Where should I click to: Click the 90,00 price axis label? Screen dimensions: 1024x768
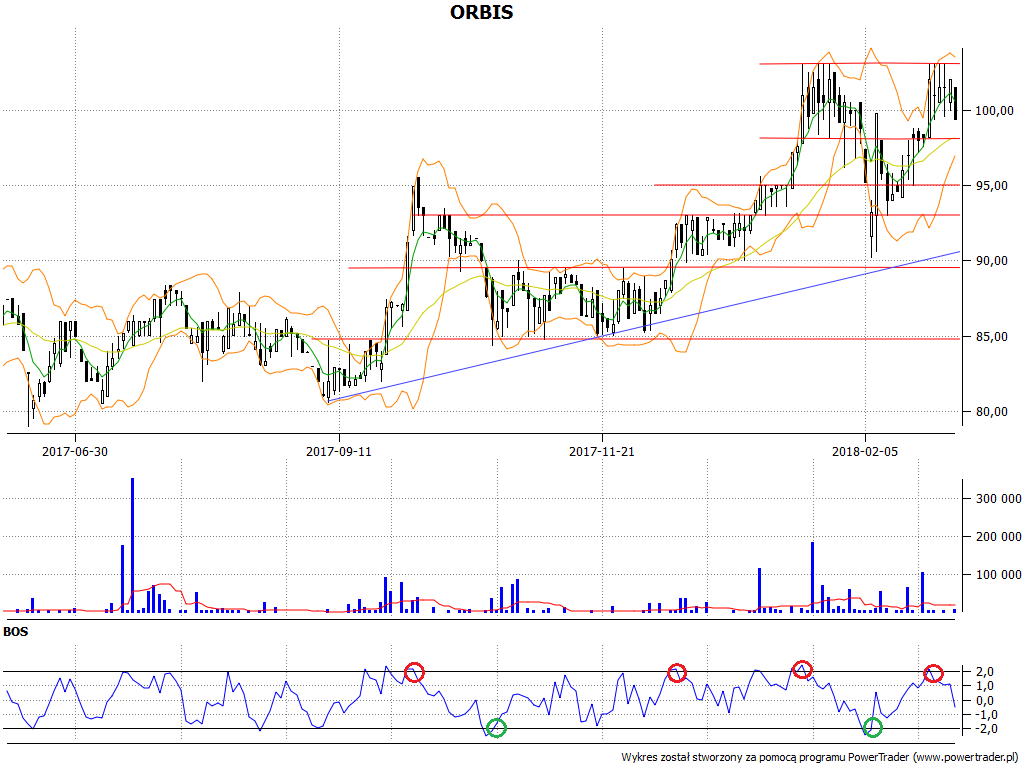[992, 261]
